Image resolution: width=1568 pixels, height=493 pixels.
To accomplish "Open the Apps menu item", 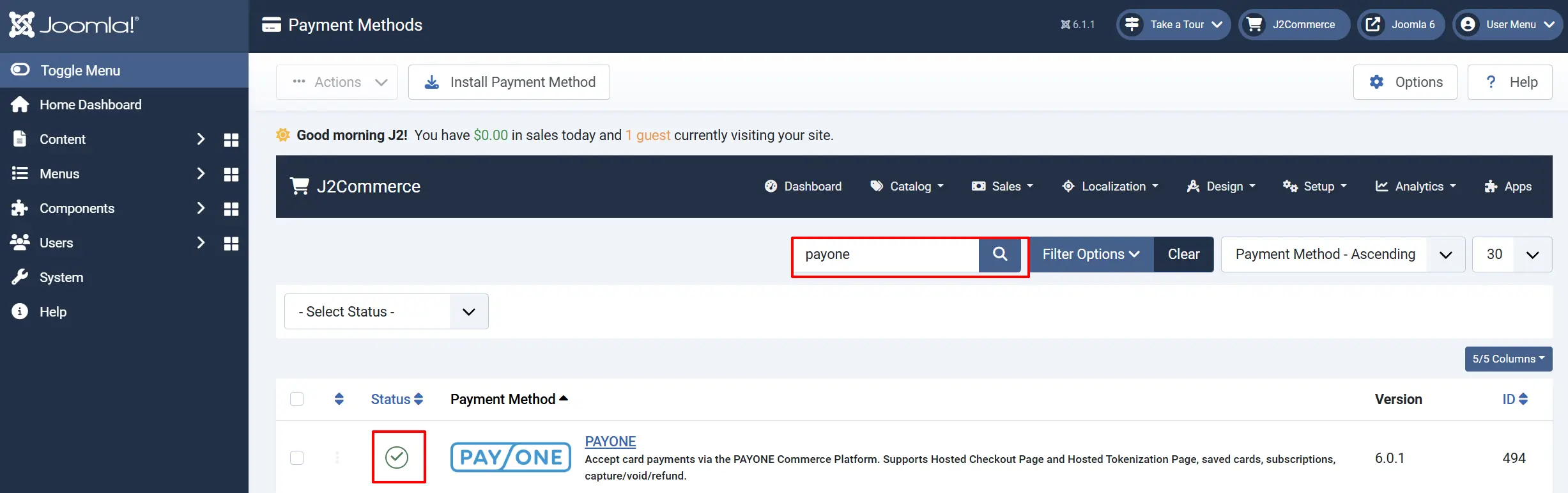I will click(x=1508, y=186).
